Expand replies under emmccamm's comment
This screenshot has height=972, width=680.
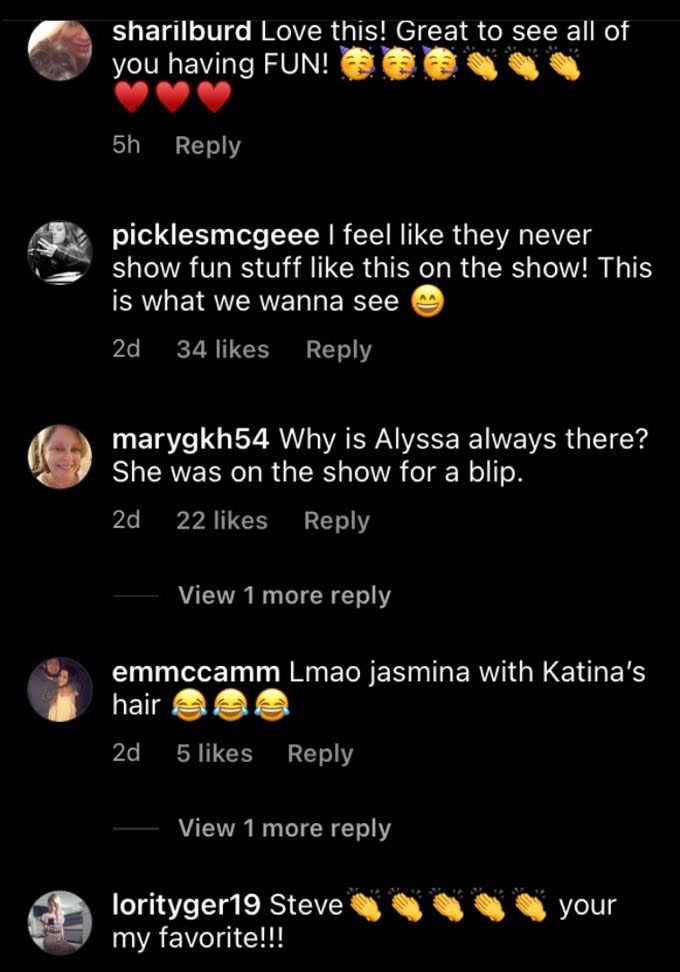click(285, 828)
